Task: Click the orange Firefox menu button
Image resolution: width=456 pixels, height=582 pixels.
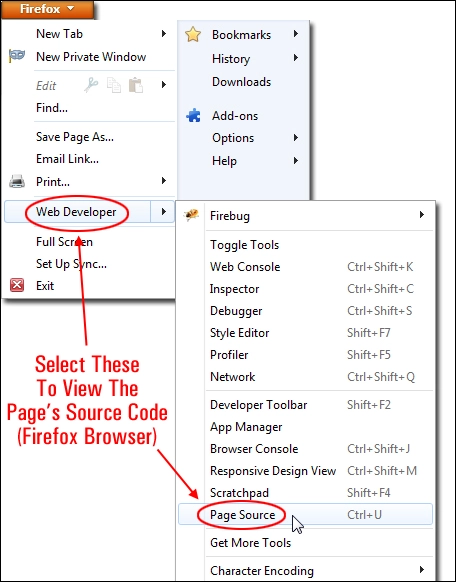Action: click(x=47, y=9)
